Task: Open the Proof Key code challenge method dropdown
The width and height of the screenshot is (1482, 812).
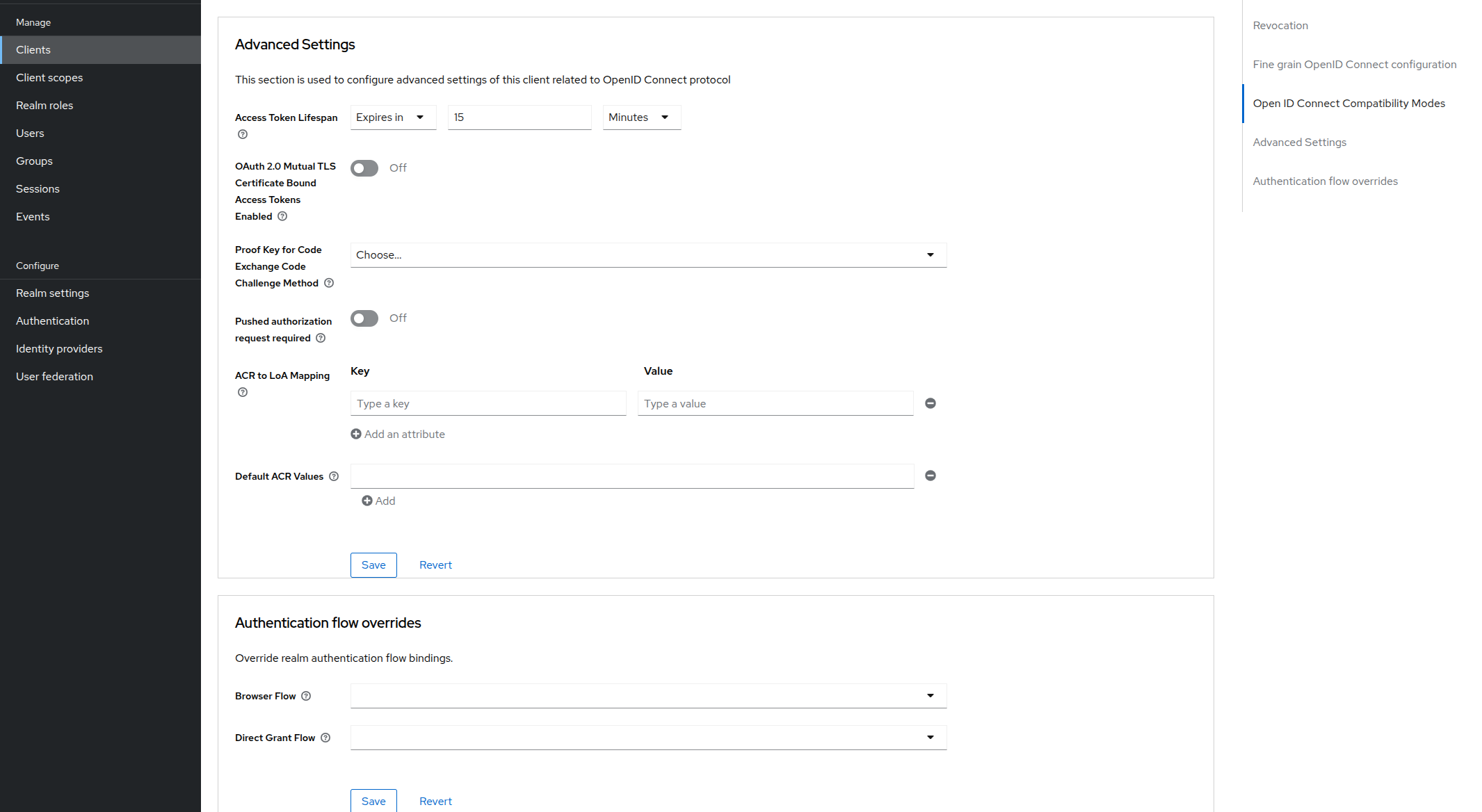Action: [x=647, y=254]
